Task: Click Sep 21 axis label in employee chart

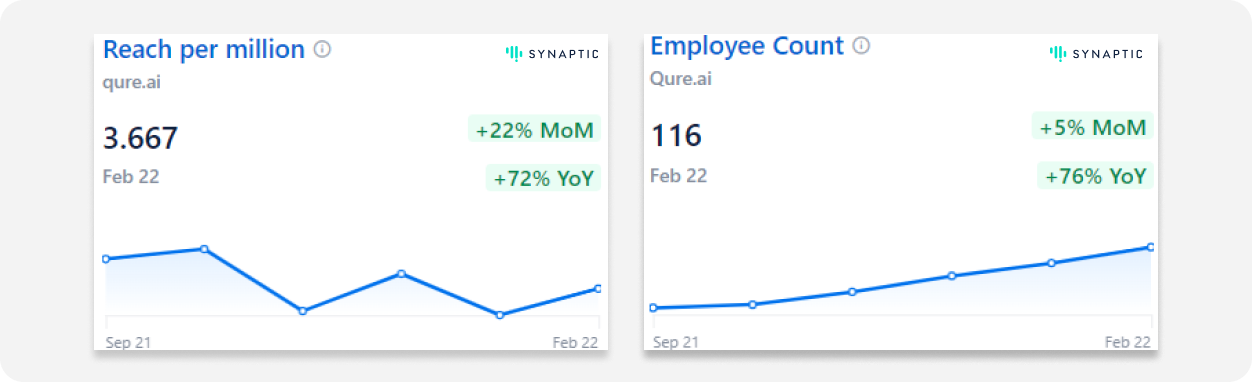Action: click(675, 342)
